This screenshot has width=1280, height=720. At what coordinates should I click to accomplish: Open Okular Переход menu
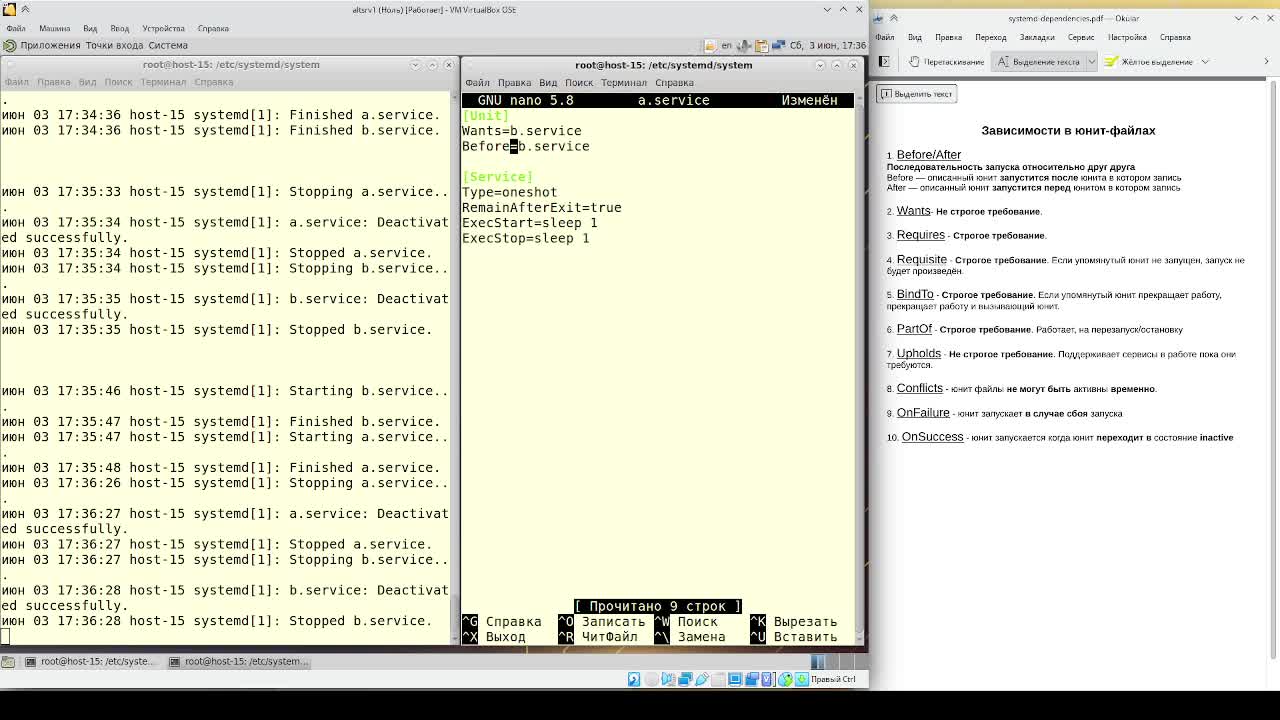pos(991,37)
